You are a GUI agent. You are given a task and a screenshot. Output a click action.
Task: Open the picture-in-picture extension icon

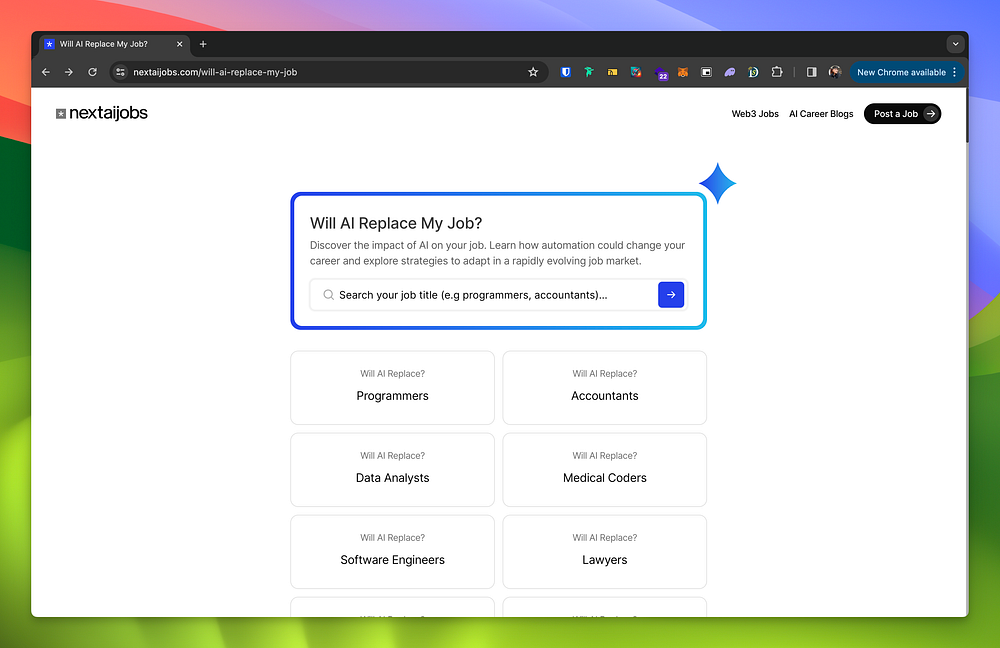tap(706, 72)
